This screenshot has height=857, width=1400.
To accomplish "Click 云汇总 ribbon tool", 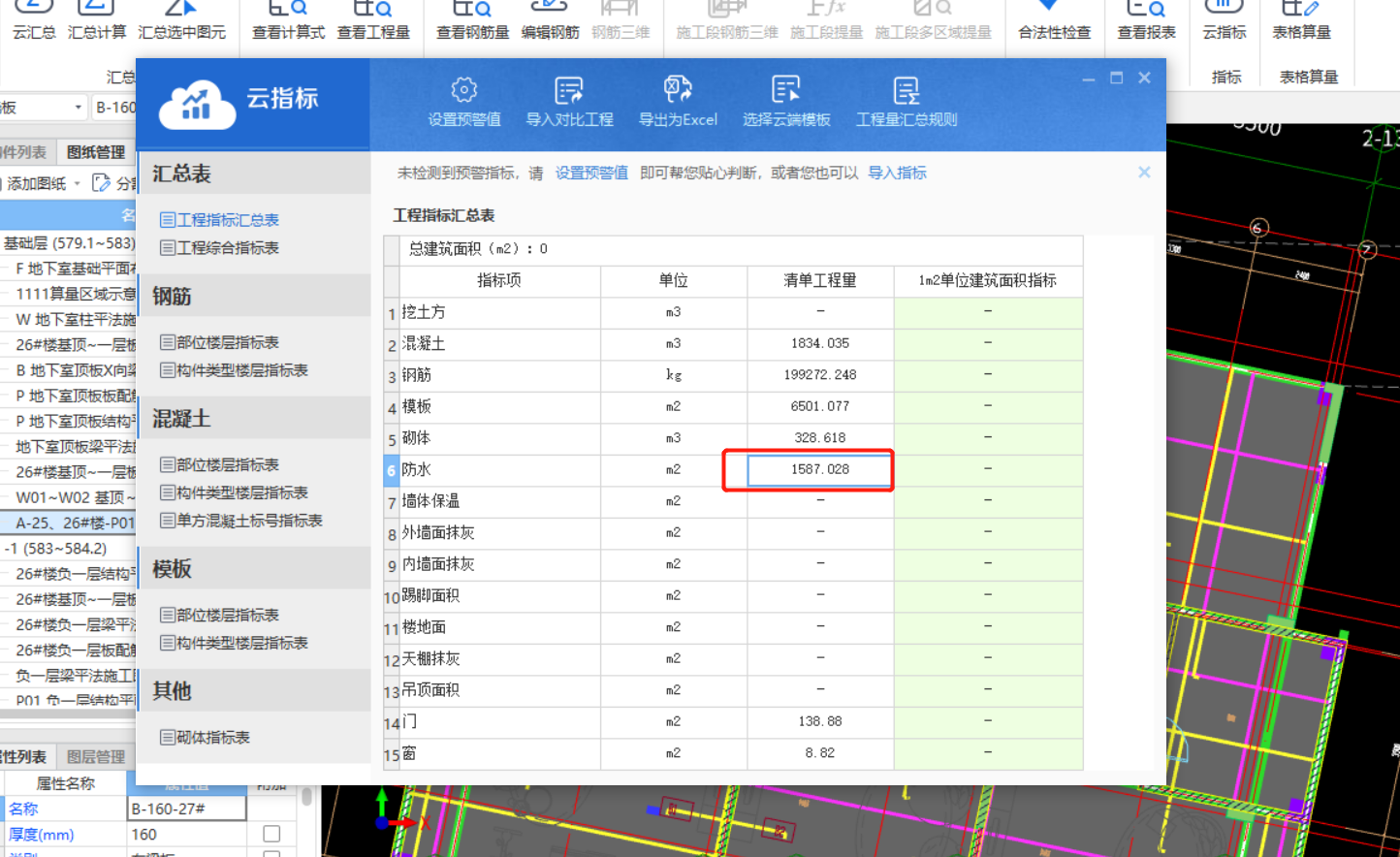I will [x=34, y=20].
